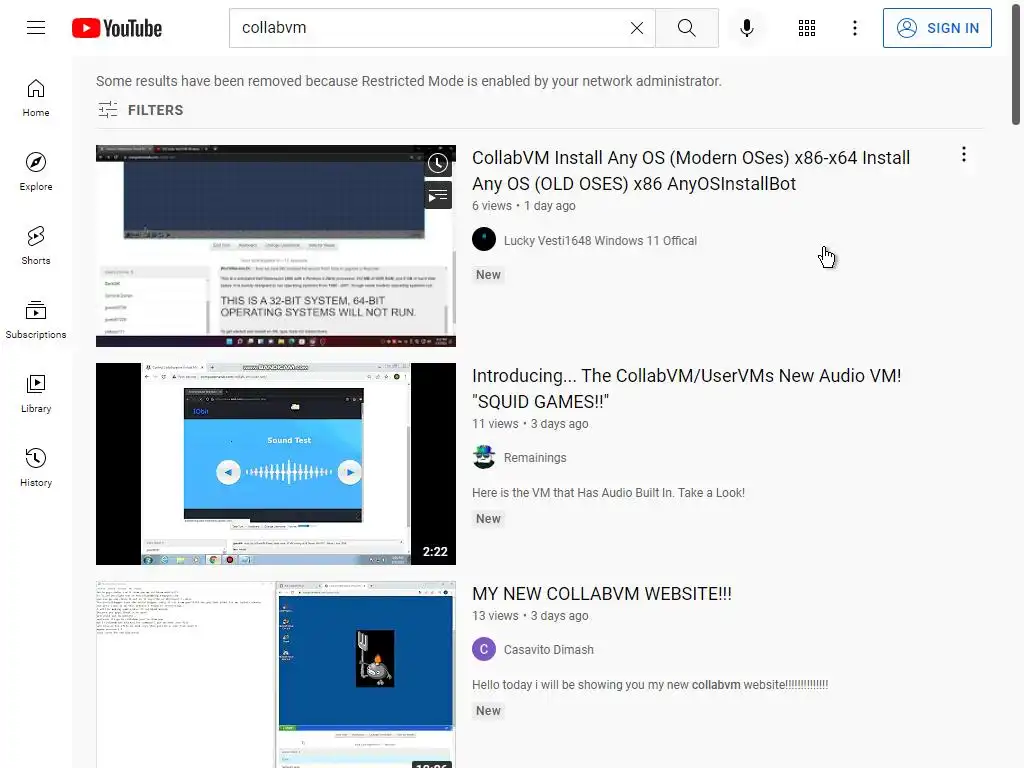Click '11 views • 3 days ago' text

click(530, 424)
